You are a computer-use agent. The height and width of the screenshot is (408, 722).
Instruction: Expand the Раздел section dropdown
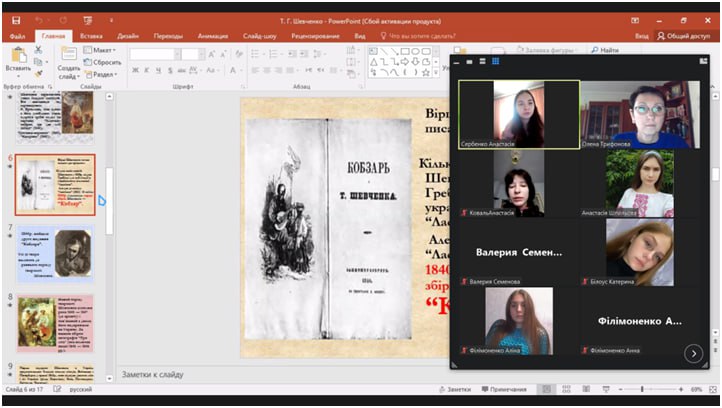tap(105, 74)
